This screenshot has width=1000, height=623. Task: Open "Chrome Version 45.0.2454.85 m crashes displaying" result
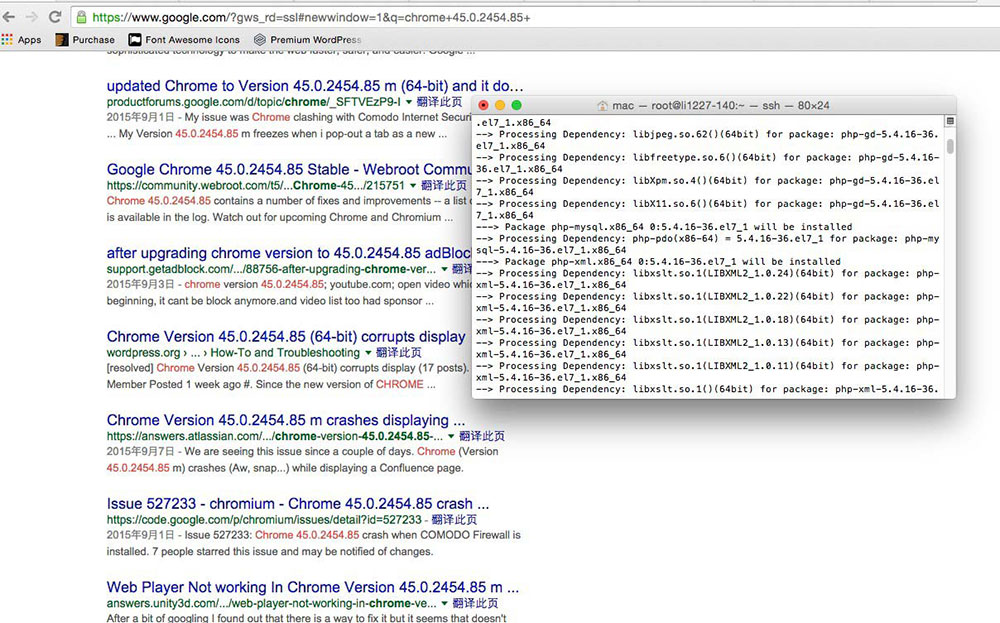click(286, 420)
